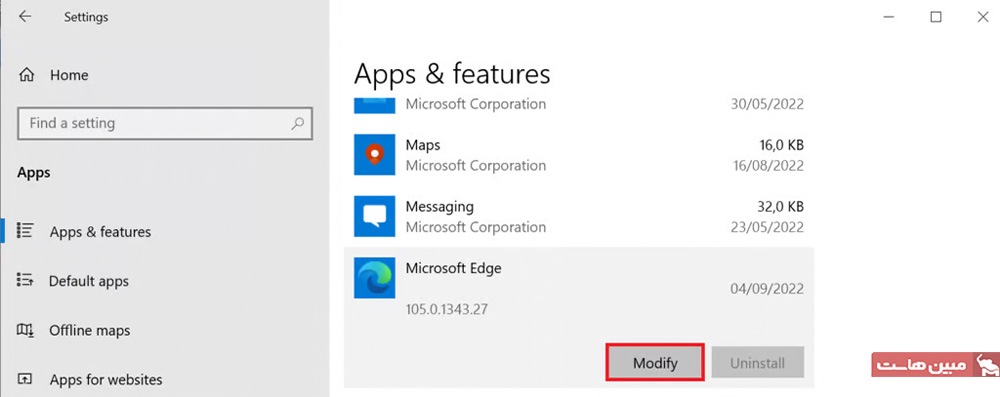
Task: Open the Home settings page
Action: click(69, 75)
